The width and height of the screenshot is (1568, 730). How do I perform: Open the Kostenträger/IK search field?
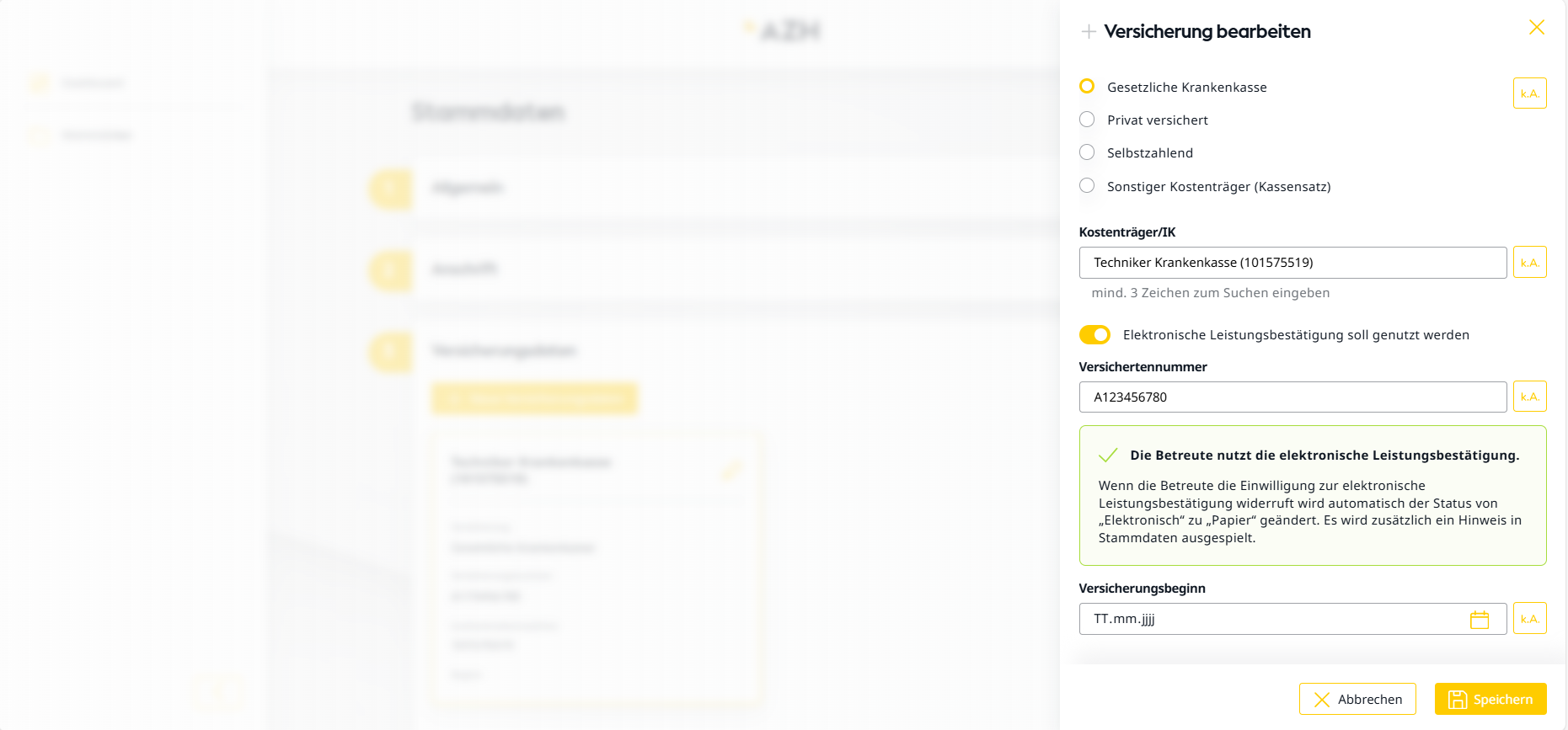click(x=1292, y=263)
